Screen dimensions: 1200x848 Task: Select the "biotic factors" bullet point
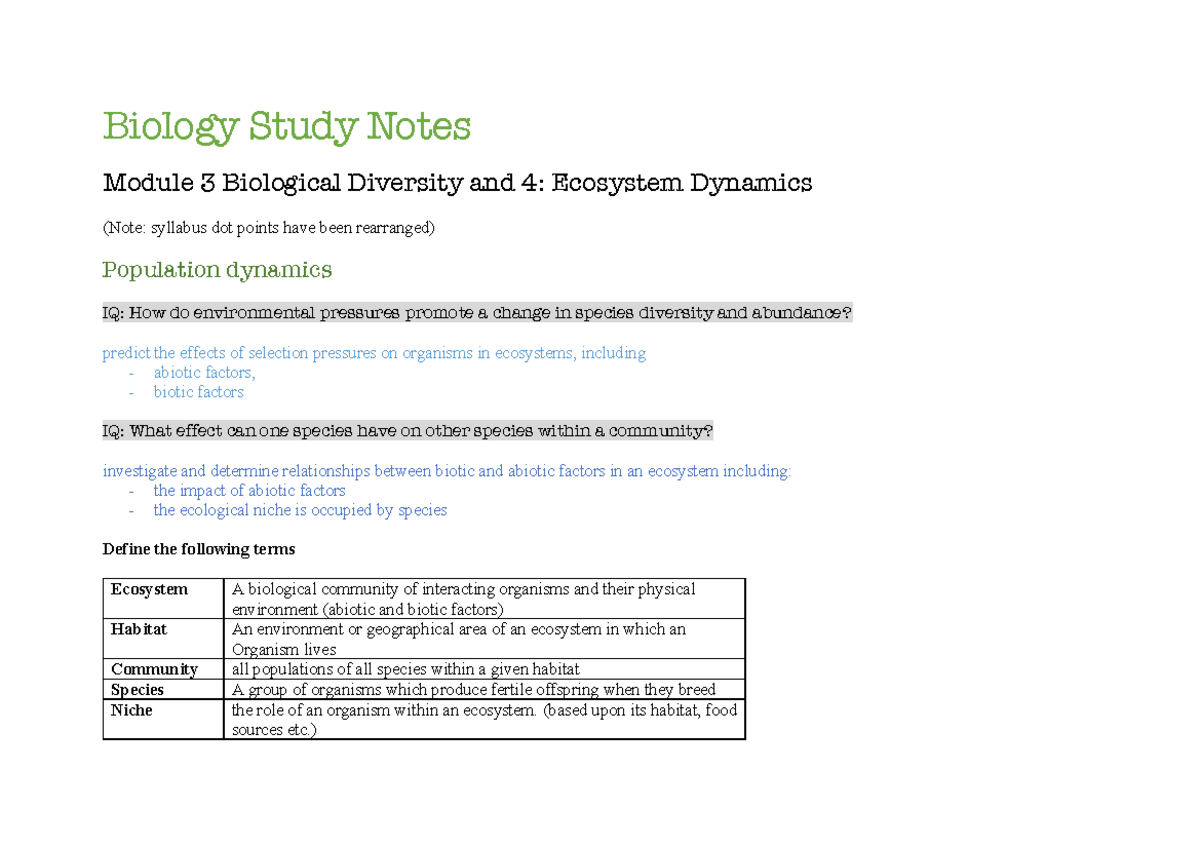tap(198, 391)
